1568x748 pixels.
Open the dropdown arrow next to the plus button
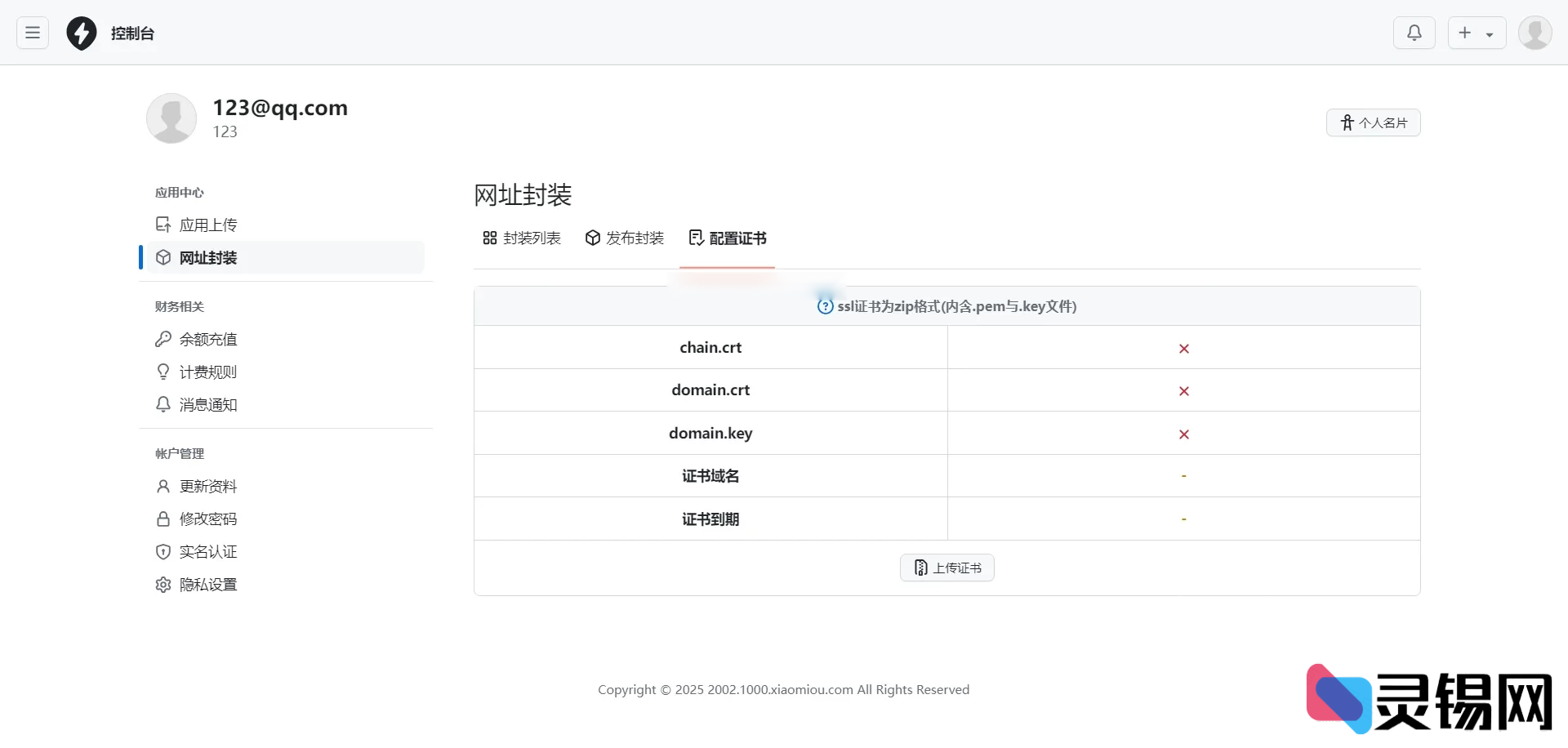click(1491, 33)
